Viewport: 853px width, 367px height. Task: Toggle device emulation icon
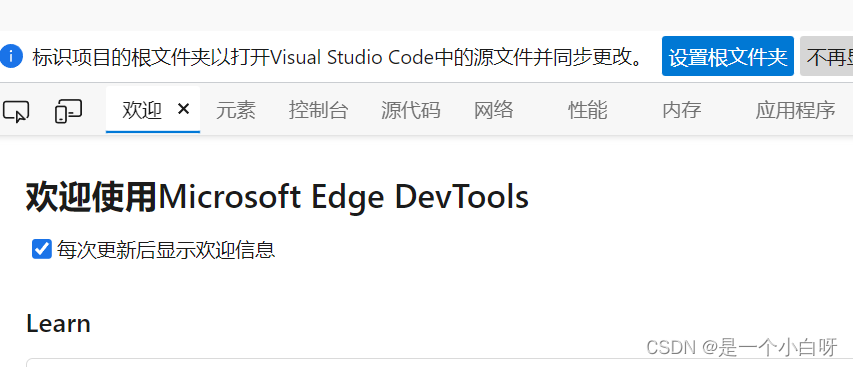69,111
